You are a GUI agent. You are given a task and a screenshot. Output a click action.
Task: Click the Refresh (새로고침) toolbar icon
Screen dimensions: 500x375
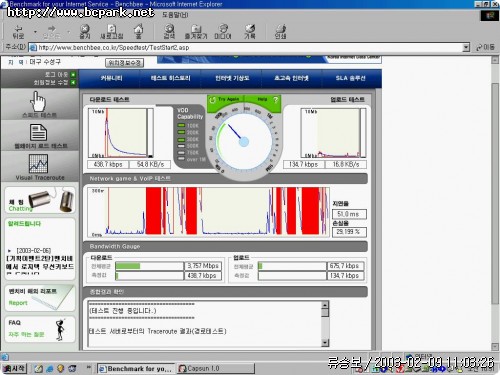click(112, 32)
